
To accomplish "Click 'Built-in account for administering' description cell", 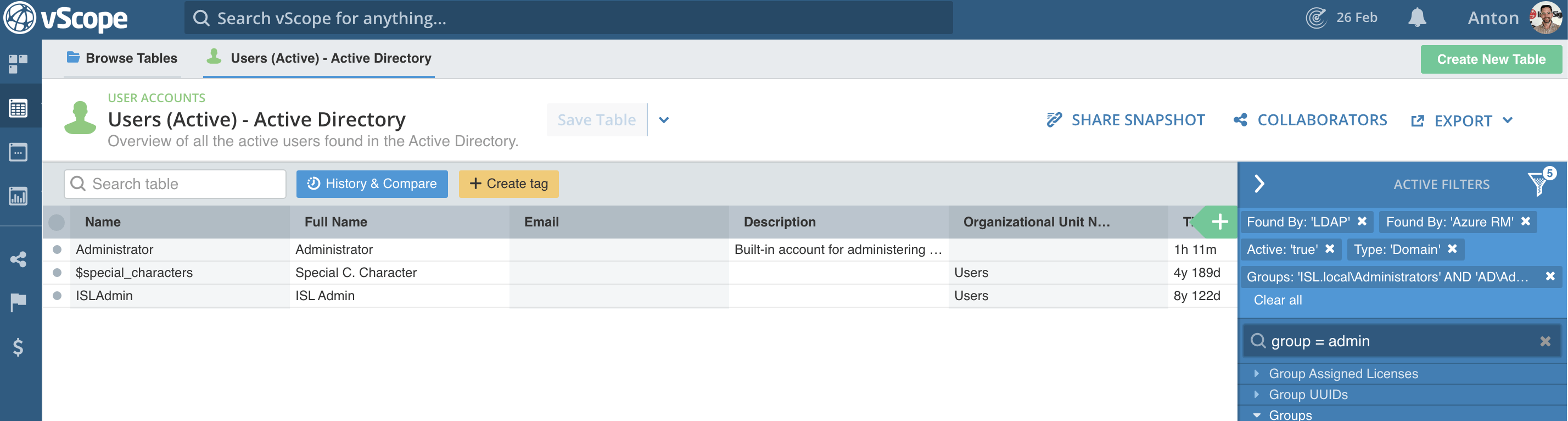I will click(838, 249).
